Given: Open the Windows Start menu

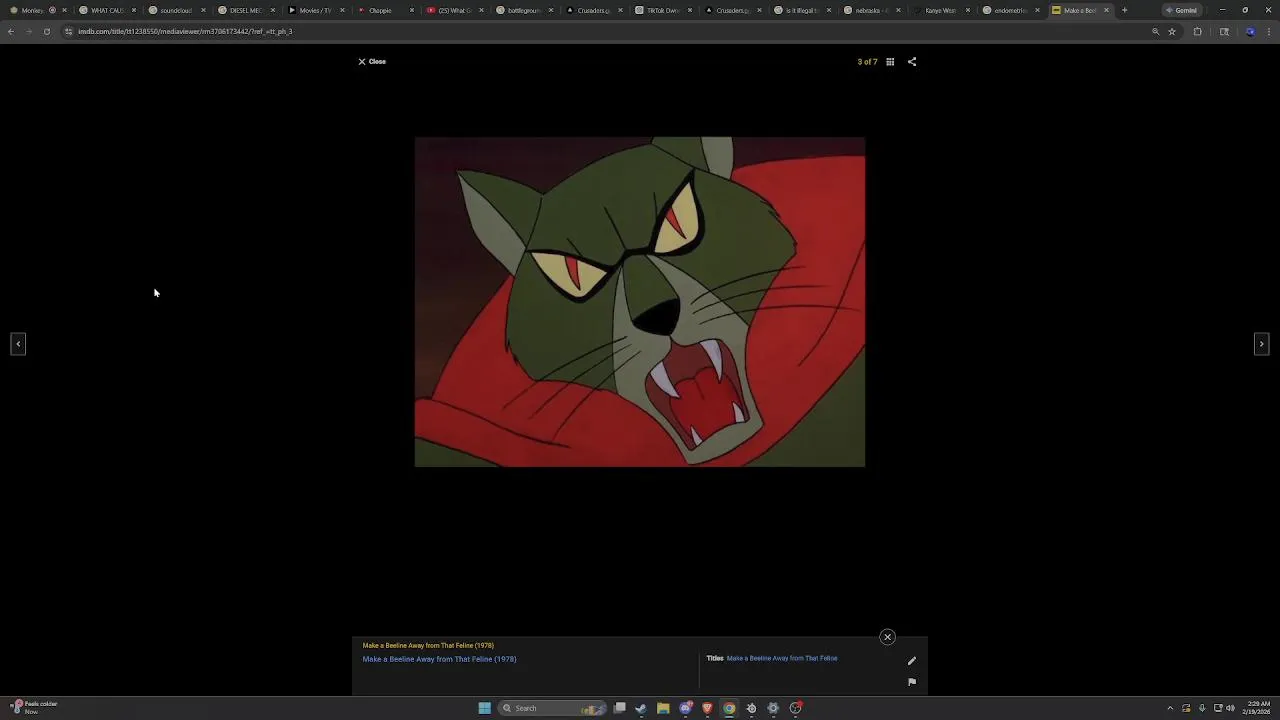Looking at the screenshot, I should pyautogui.click(x=484, y=708).
